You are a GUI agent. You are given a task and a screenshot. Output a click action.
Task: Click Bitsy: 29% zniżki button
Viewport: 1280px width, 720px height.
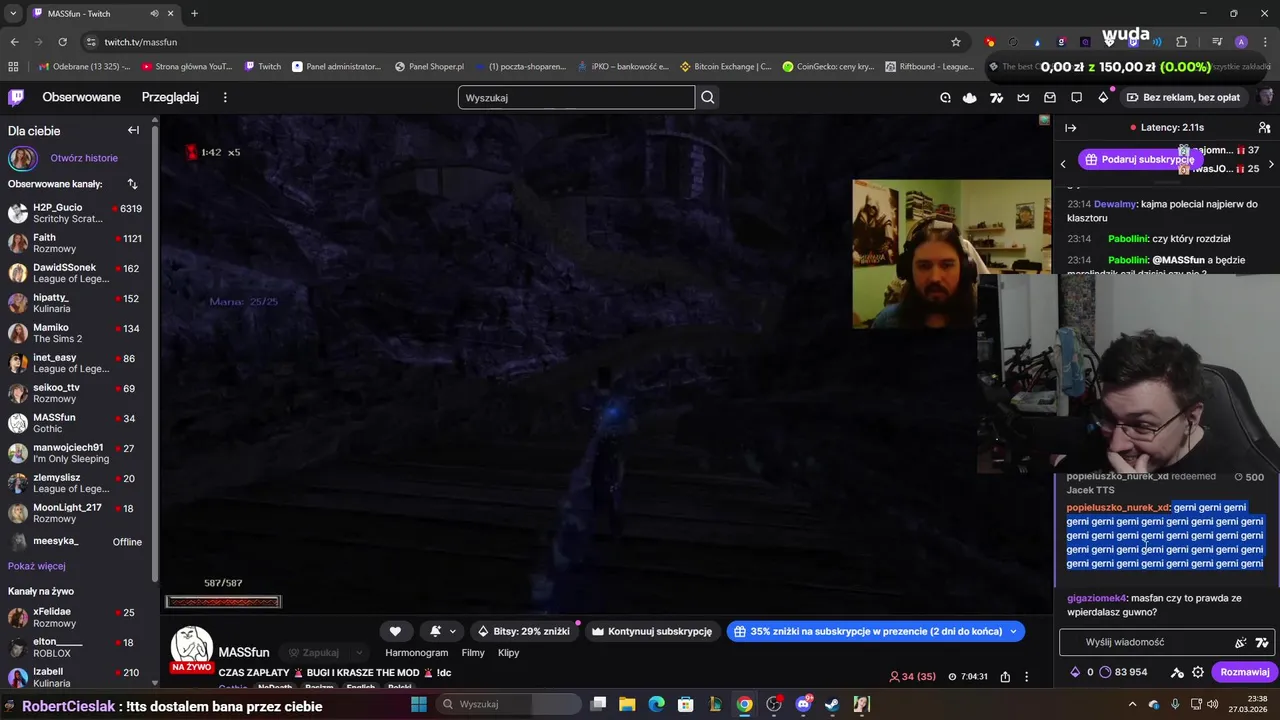[x=523, y=631]
